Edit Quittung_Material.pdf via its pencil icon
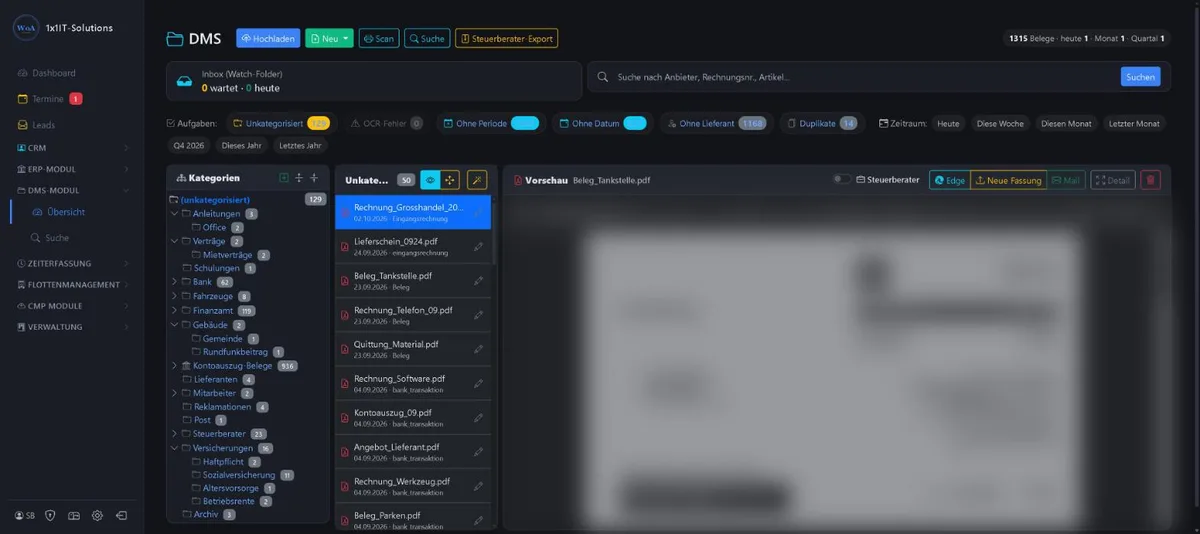 (x=478, y=349)
